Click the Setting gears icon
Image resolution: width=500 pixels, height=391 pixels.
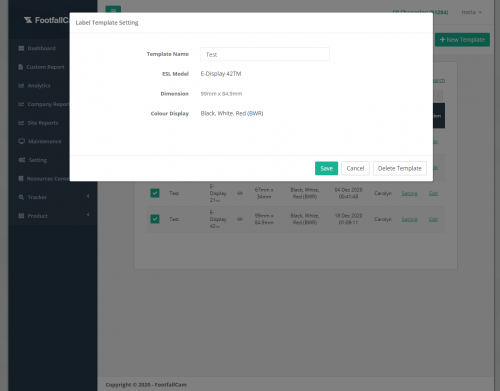22,160
